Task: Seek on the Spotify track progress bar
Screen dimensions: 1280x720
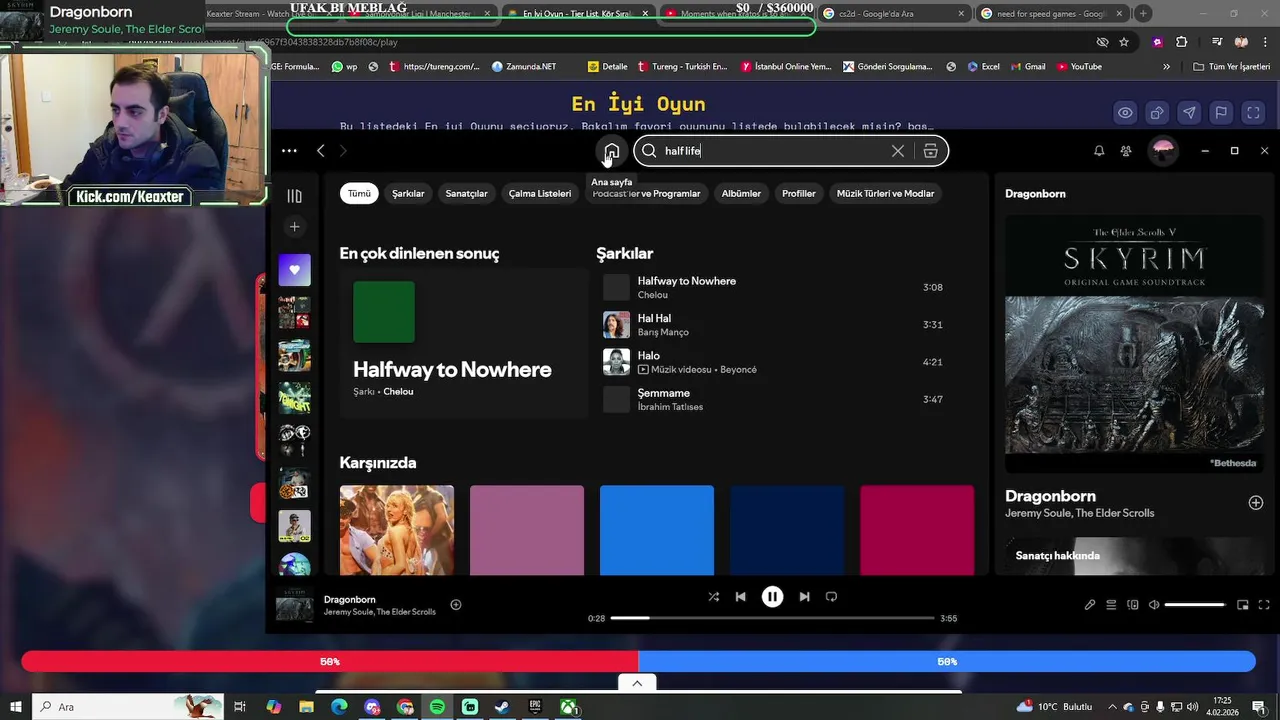Action: pos(773,618)
